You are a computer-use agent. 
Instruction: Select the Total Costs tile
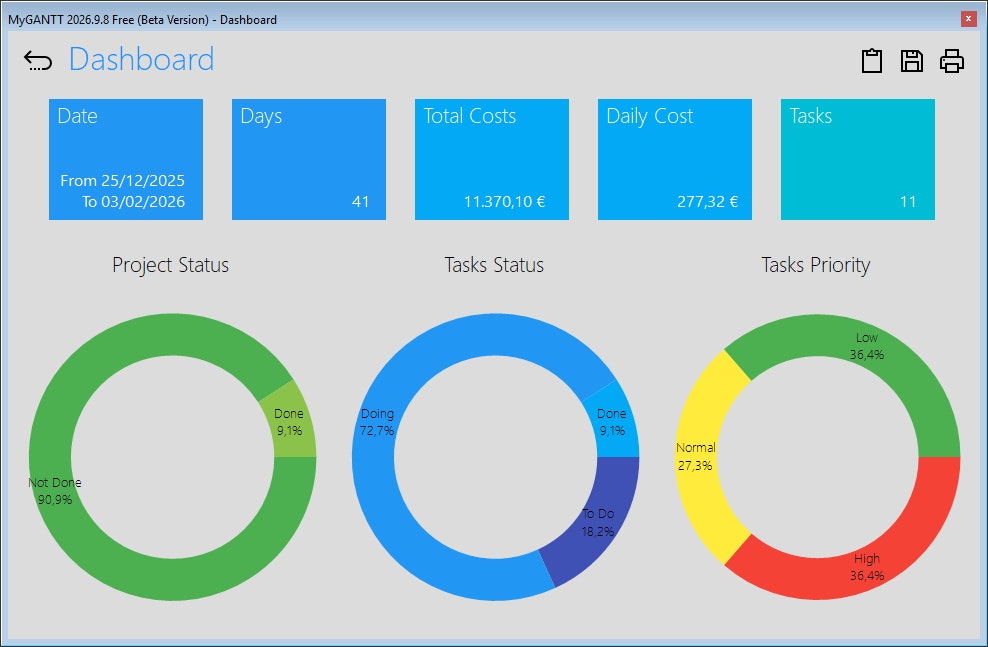pos(491,159)
